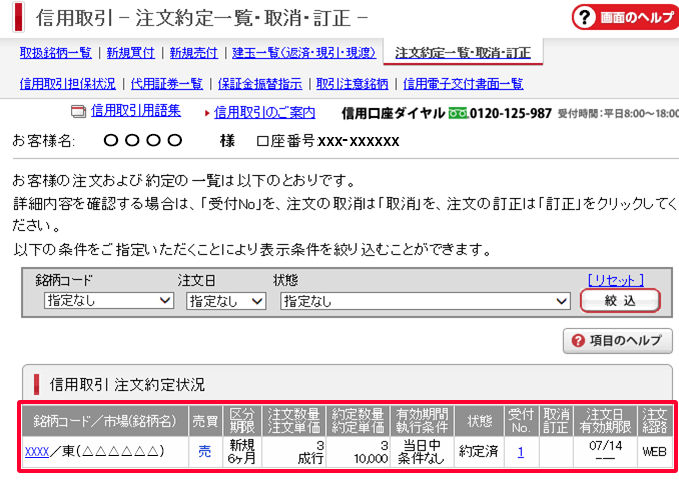This screenshot has height=491, width=679.
Task: Open order detail via 受付No. 1 link
Action: [x=521, y=452]
